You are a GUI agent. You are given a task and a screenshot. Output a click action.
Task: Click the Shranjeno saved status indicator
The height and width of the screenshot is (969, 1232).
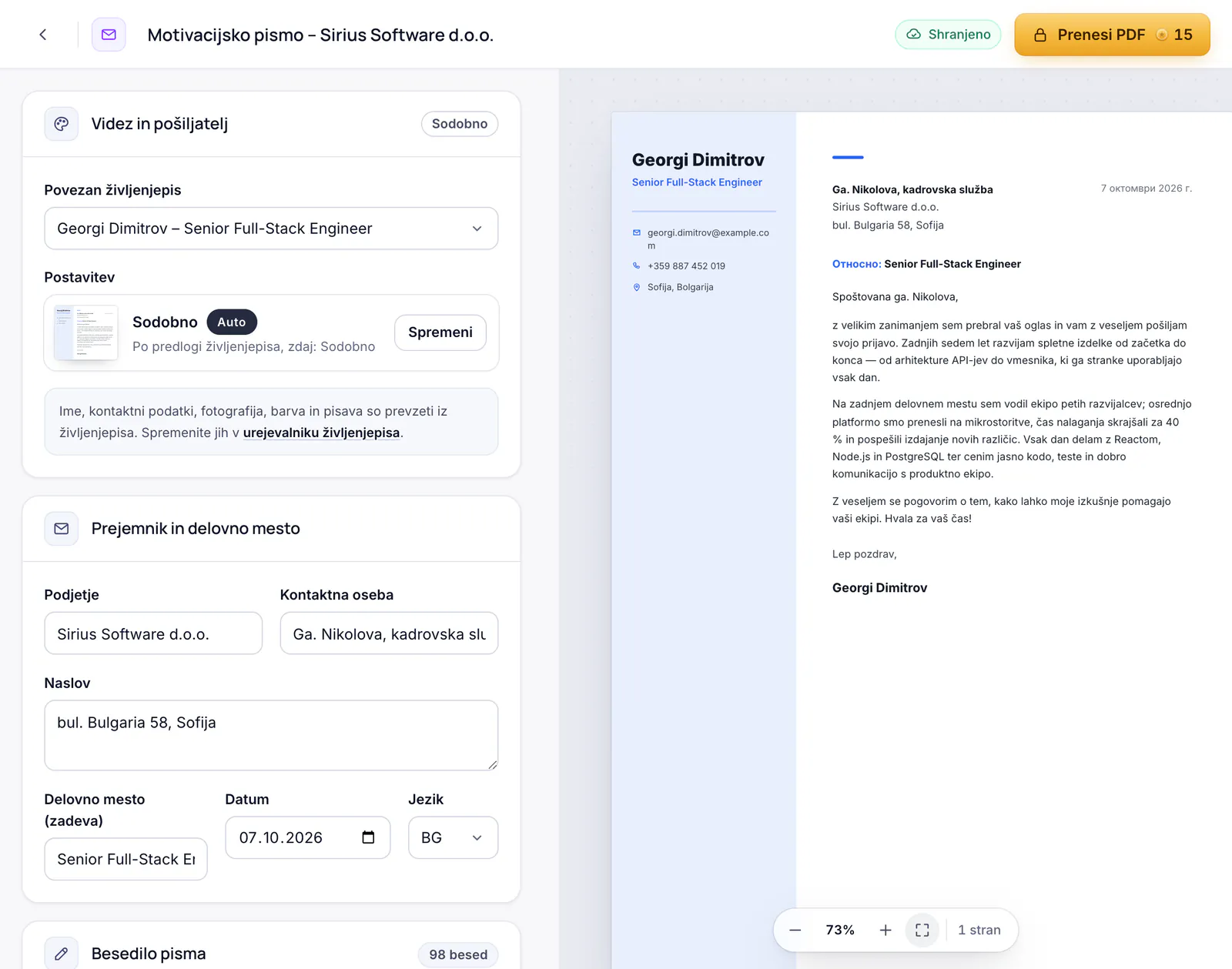pos(948,35)
